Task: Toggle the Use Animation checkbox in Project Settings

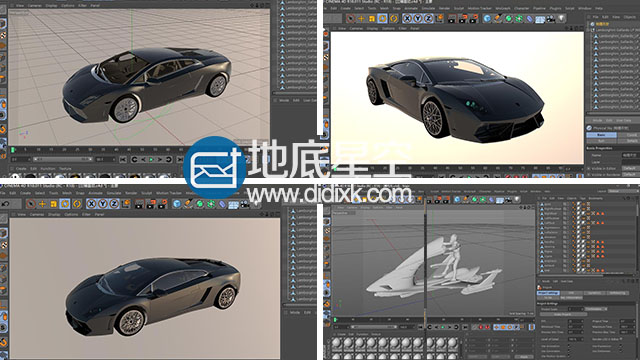Action: (569, 346)
